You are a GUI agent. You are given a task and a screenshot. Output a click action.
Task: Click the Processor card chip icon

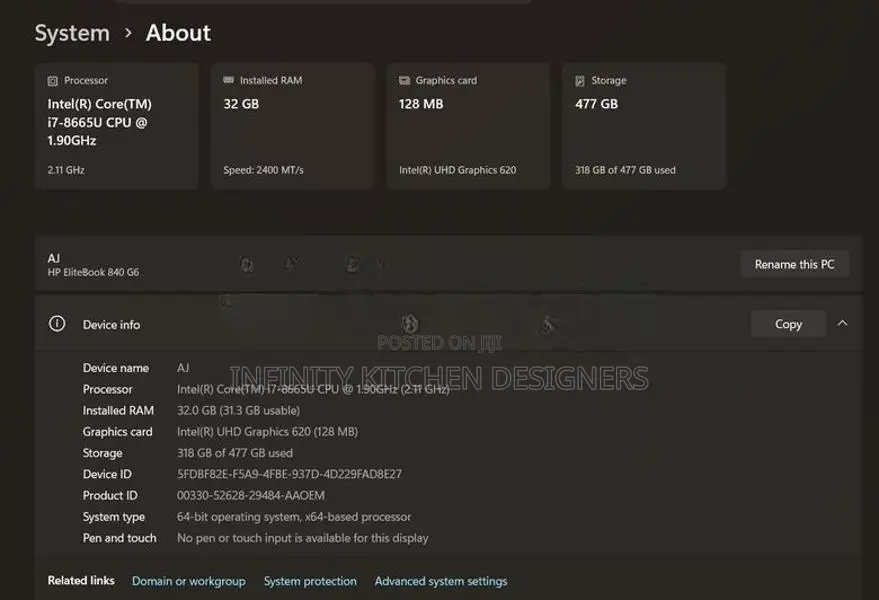[53, 81]
